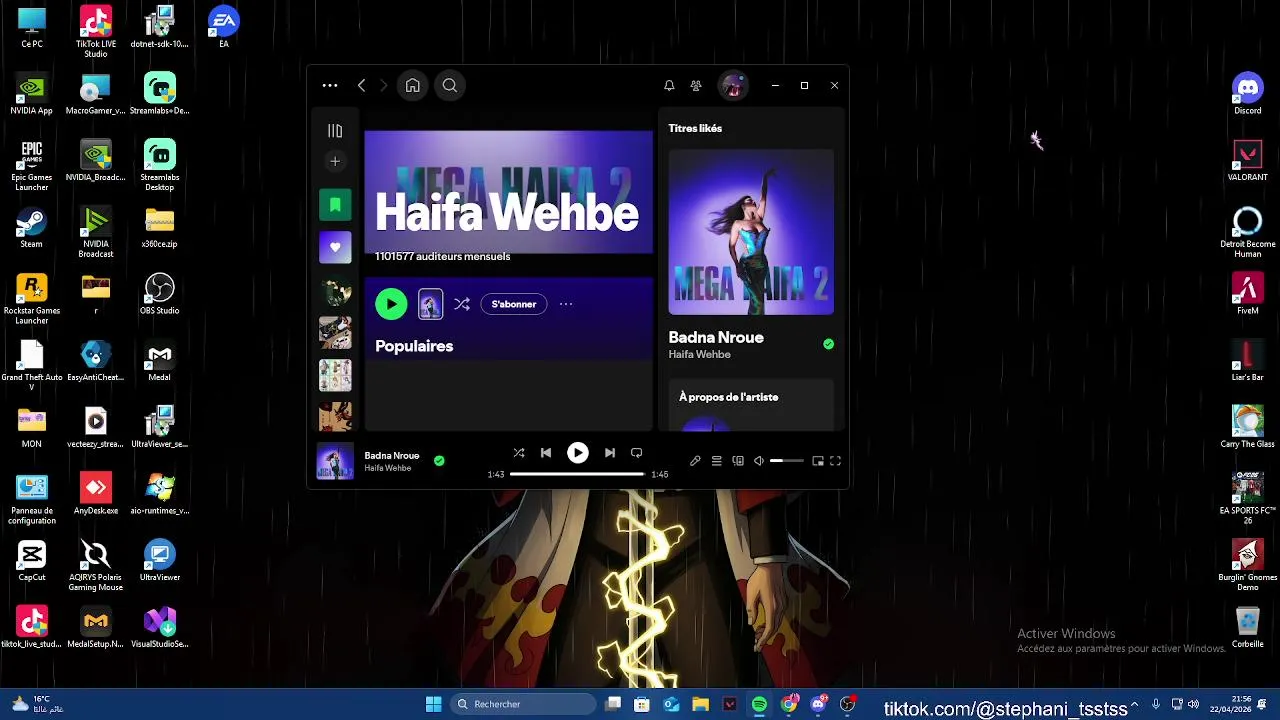1280x720 pixels.
Task: Toggle liked checkmark in the player bar
Action: point(439,461)
